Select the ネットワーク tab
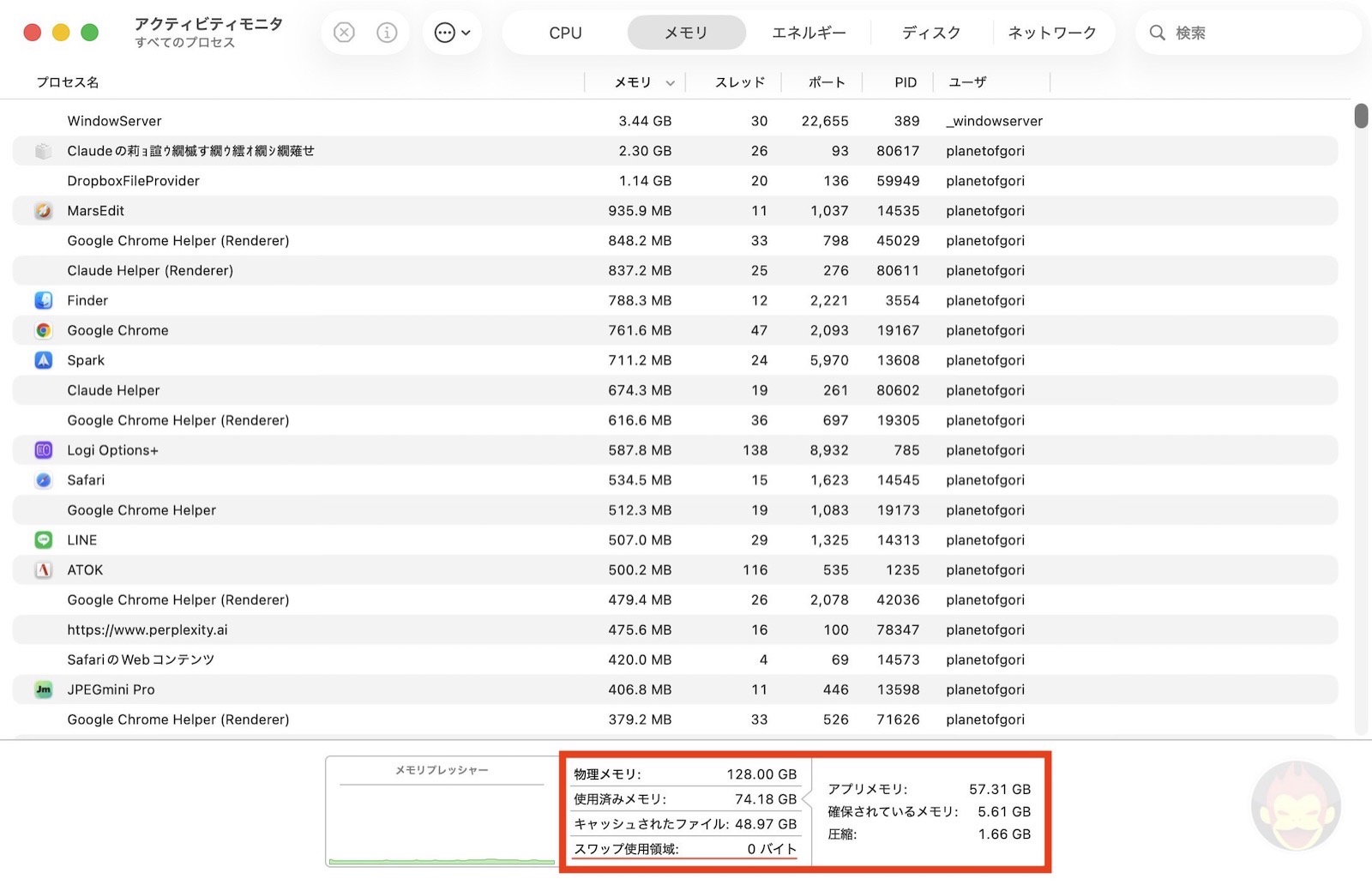The height and width of the screenshot is (885, 1372). point(1051,33)
